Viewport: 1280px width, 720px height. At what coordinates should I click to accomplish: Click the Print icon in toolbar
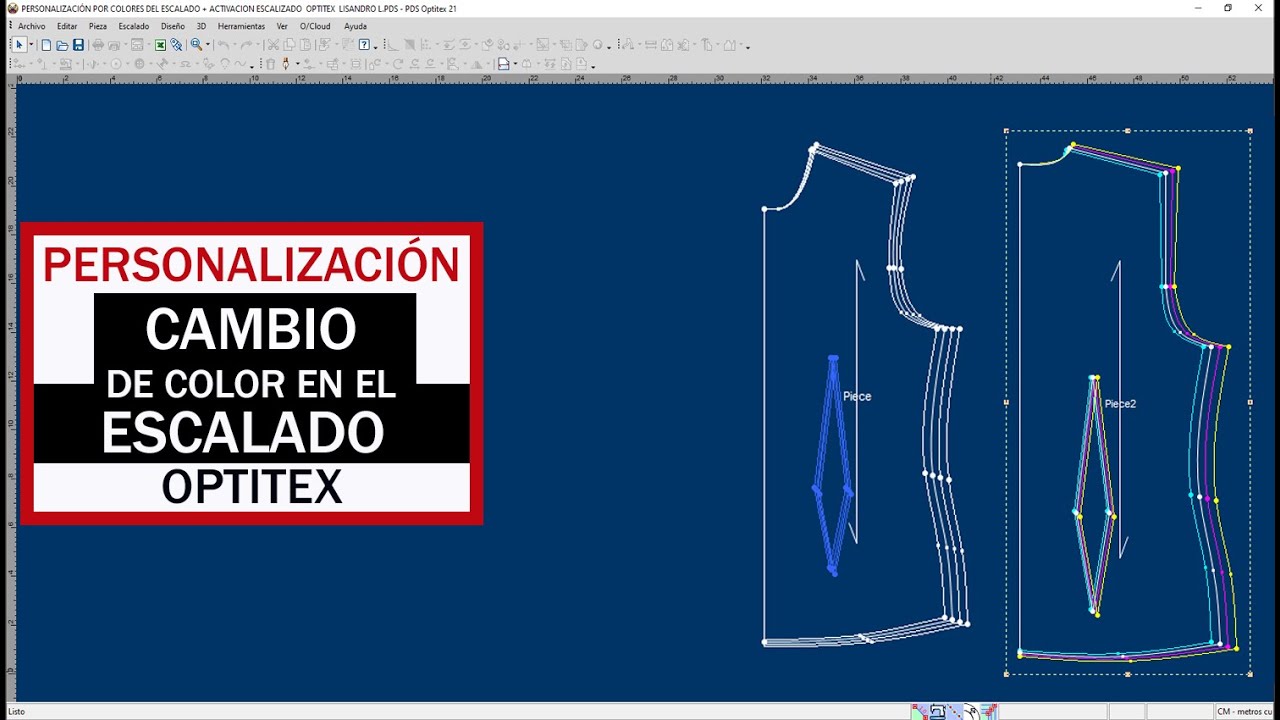click(x=98, y=45)
